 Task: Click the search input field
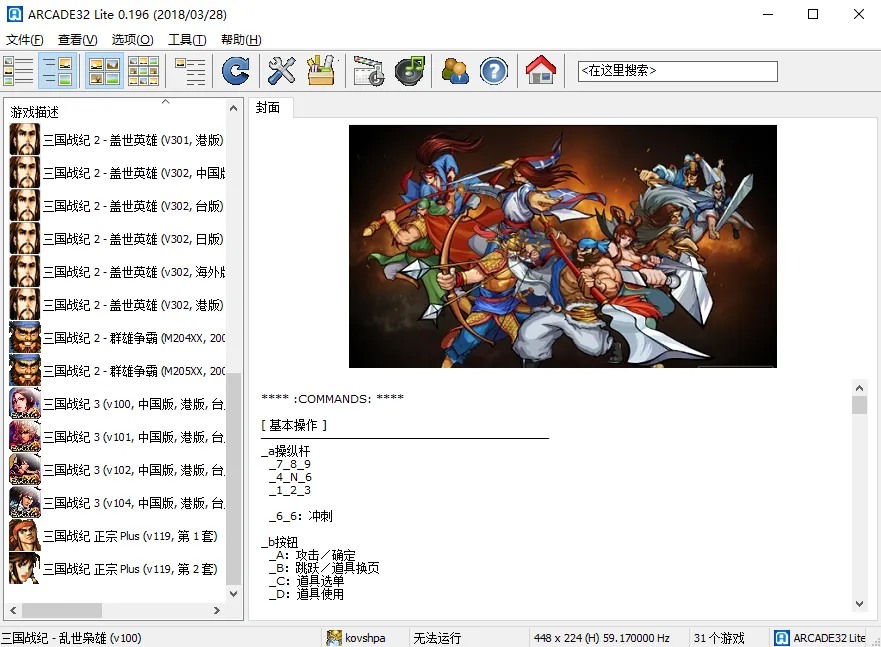coord(677,71)
